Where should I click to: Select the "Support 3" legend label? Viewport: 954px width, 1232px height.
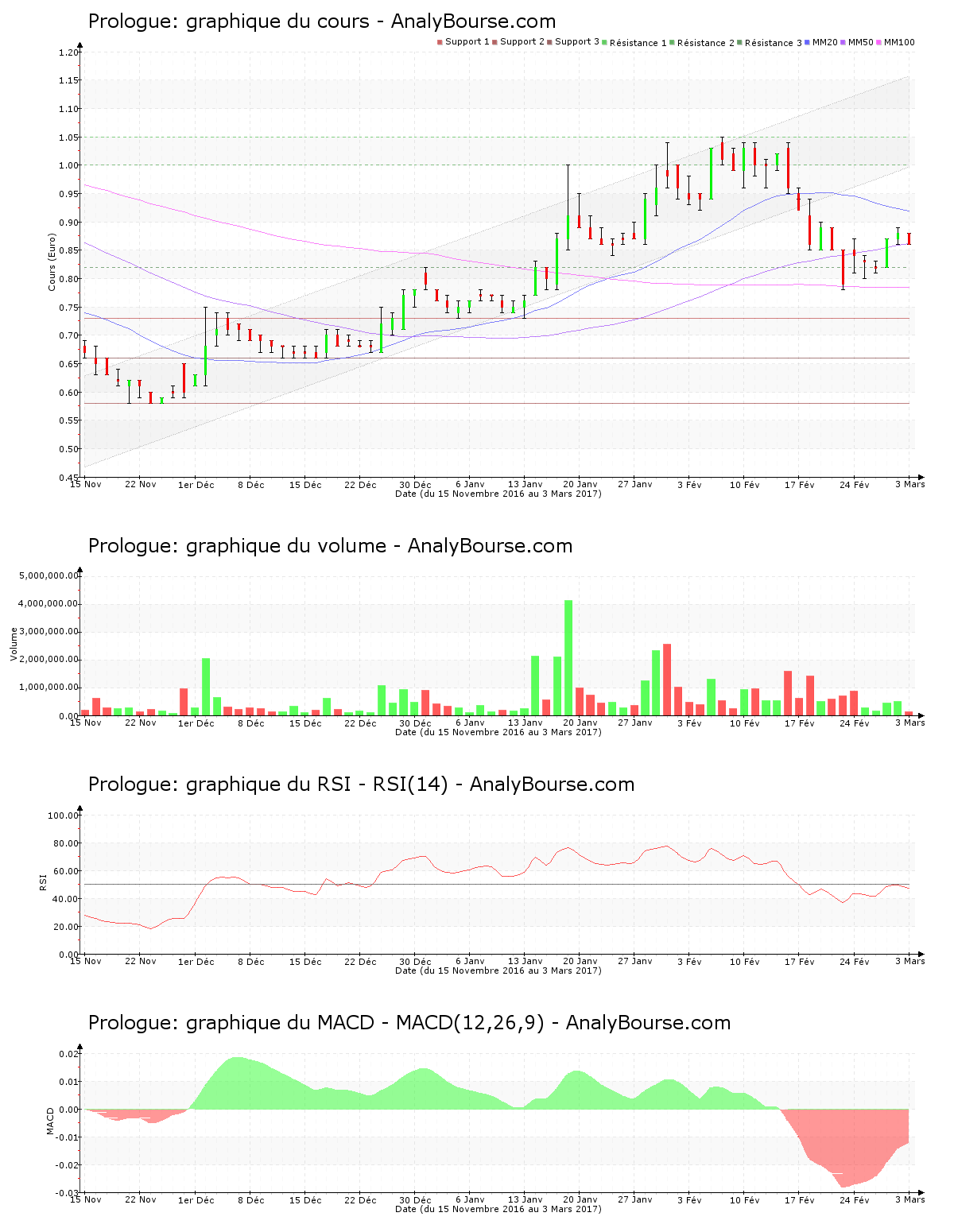(x=577, y=42)
